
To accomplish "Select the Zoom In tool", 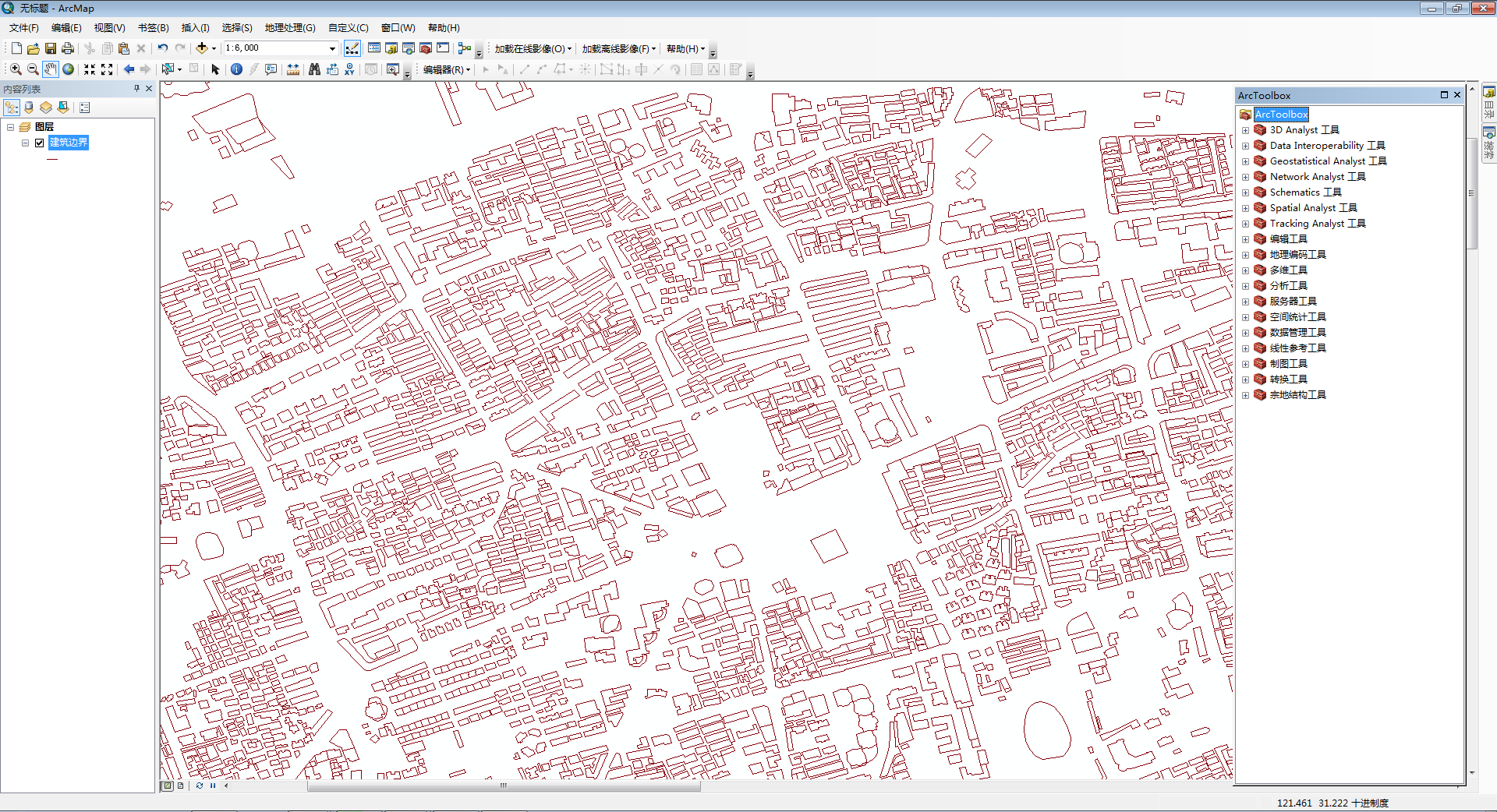I will [16, 69].
